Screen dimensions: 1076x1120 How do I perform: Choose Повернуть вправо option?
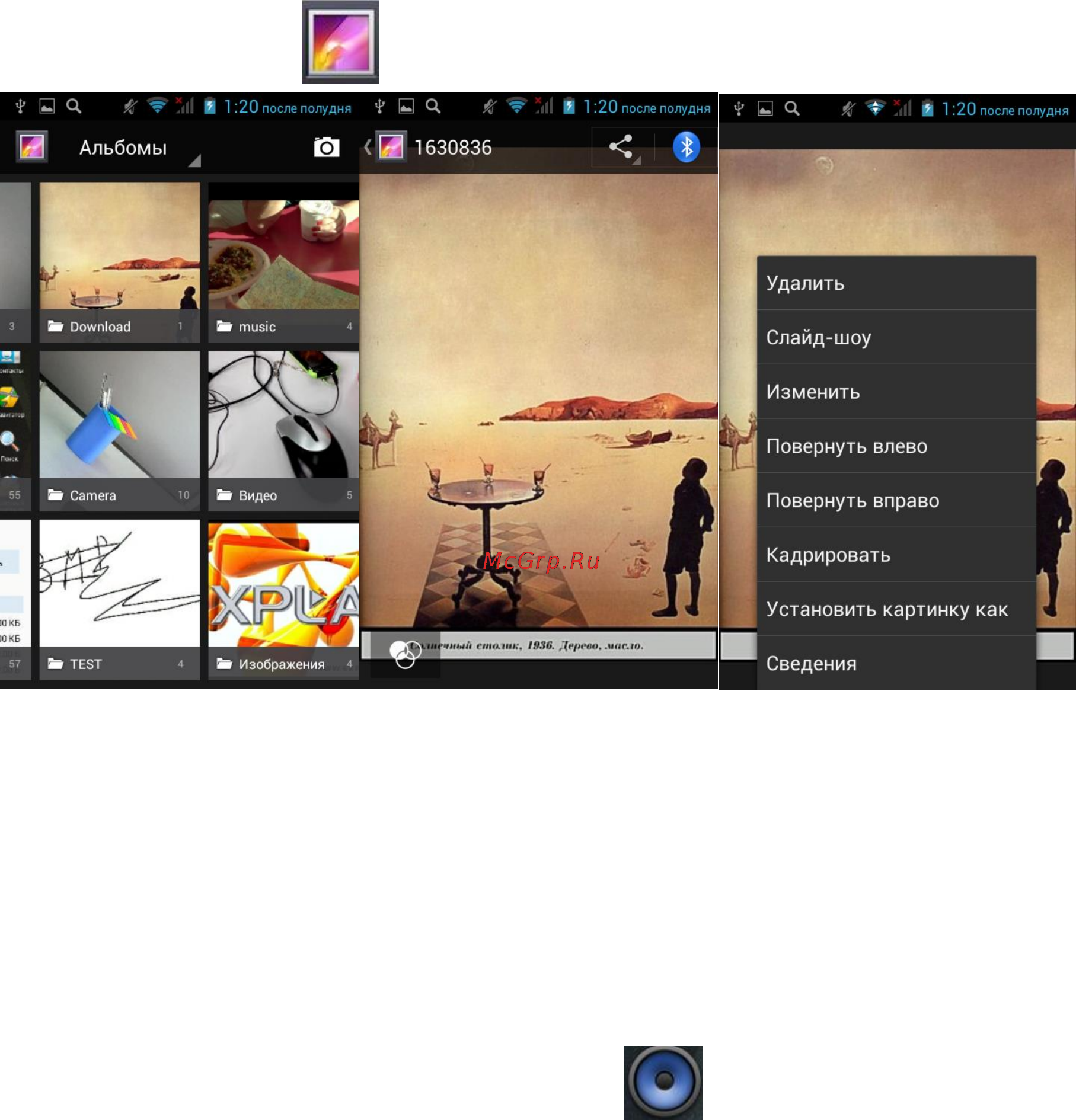tap(896, 501)
